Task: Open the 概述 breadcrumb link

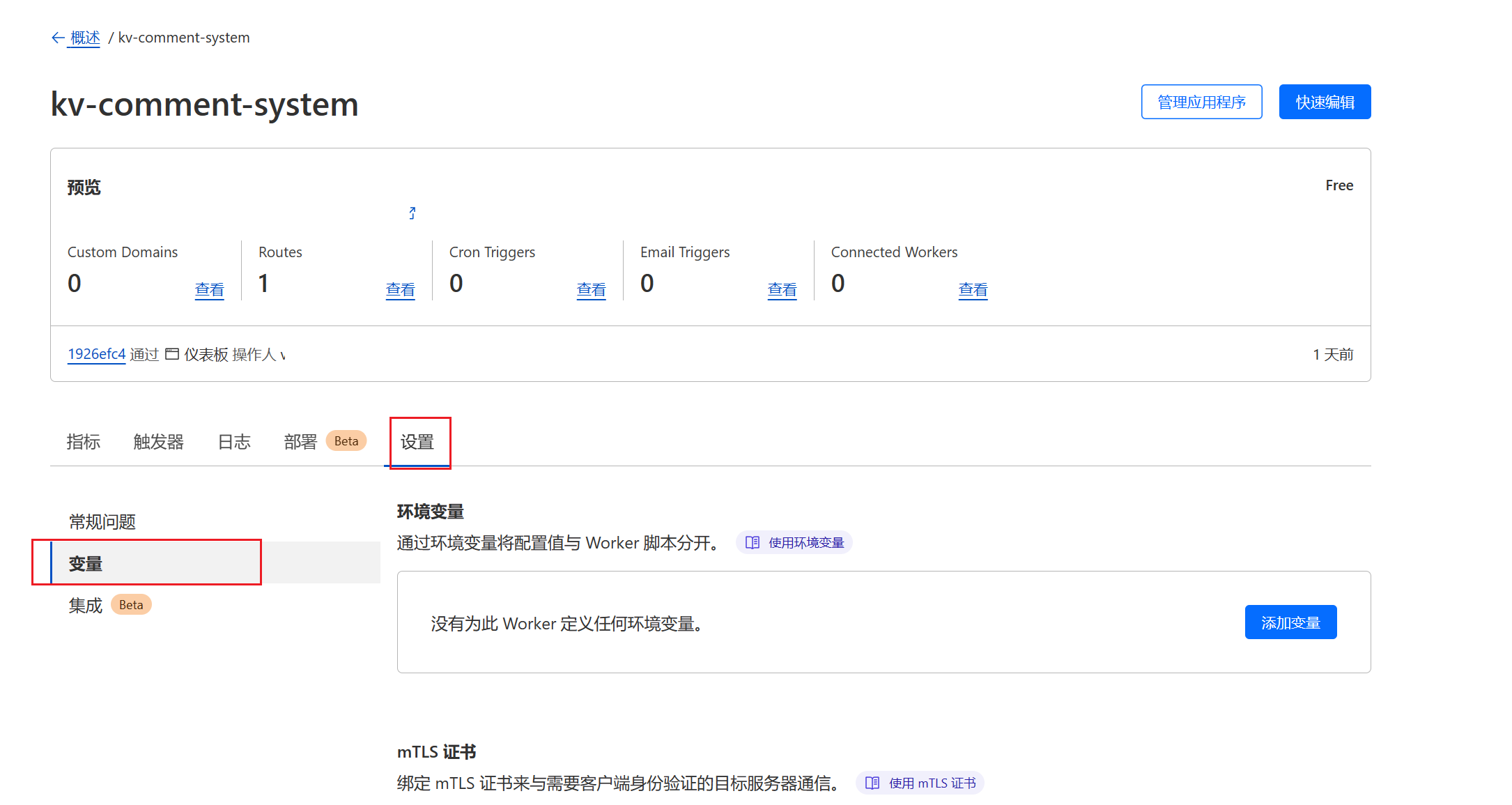Action: 85,38
